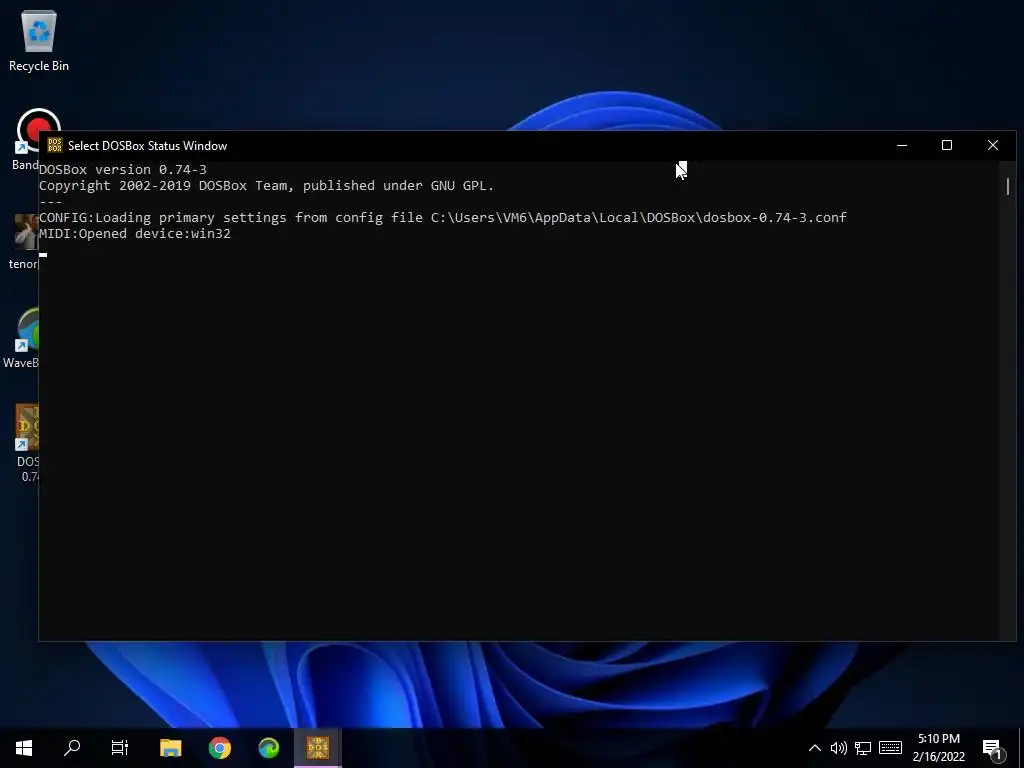The width and height of the screenshot is (1024, 768).
Task: Click the 'DOSBox version 0.74-3' line
Action: coord(123,170)
